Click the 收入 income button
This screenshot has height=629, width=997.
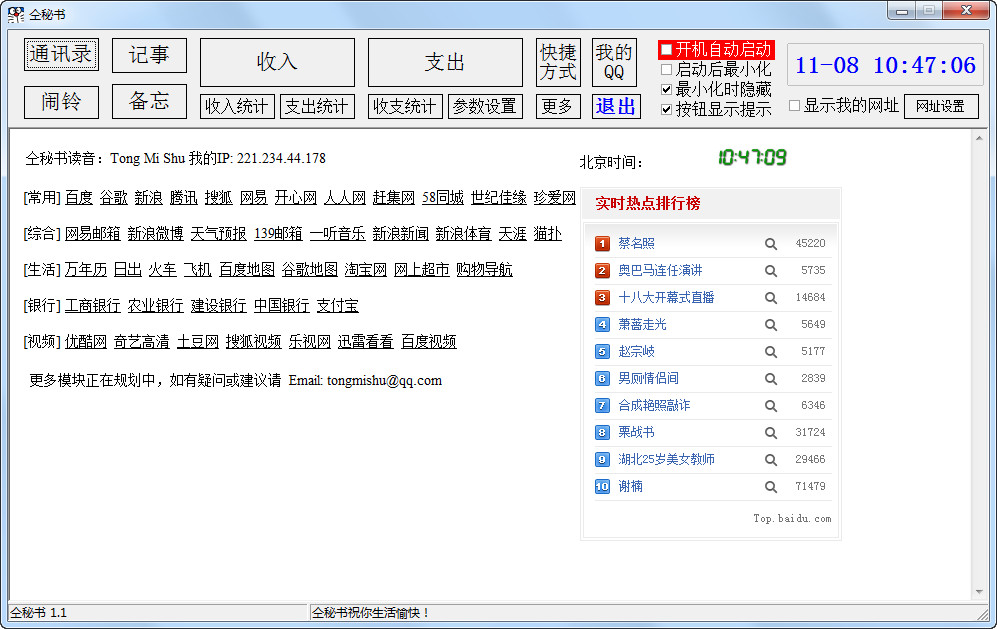click(277, 62)
